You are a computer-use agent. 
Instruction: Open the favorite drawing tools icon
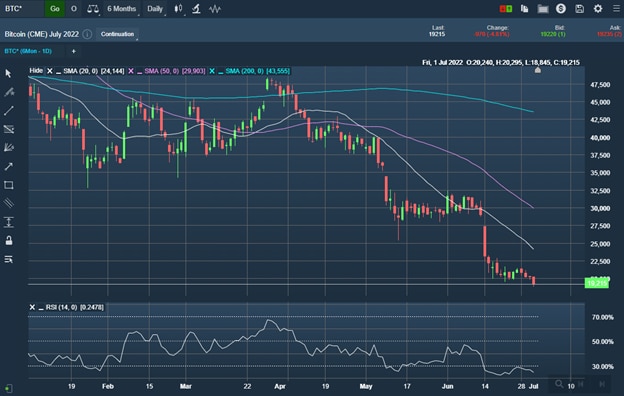tap(8, 92)
